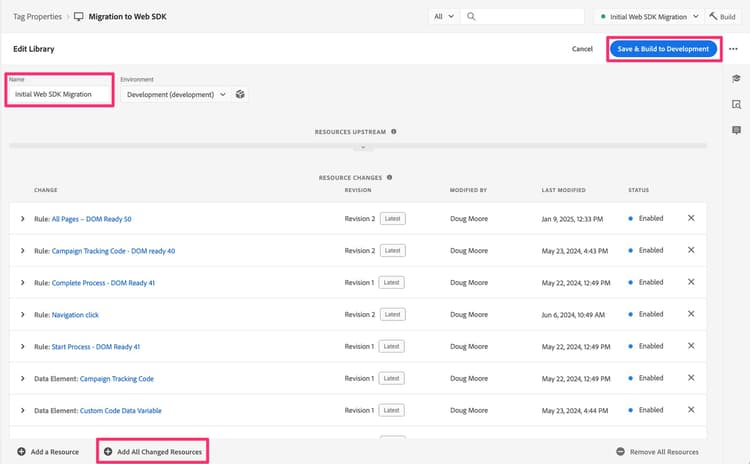
Task: Click the May 23, 2024, 4:43 PM date
Action: 574,251
